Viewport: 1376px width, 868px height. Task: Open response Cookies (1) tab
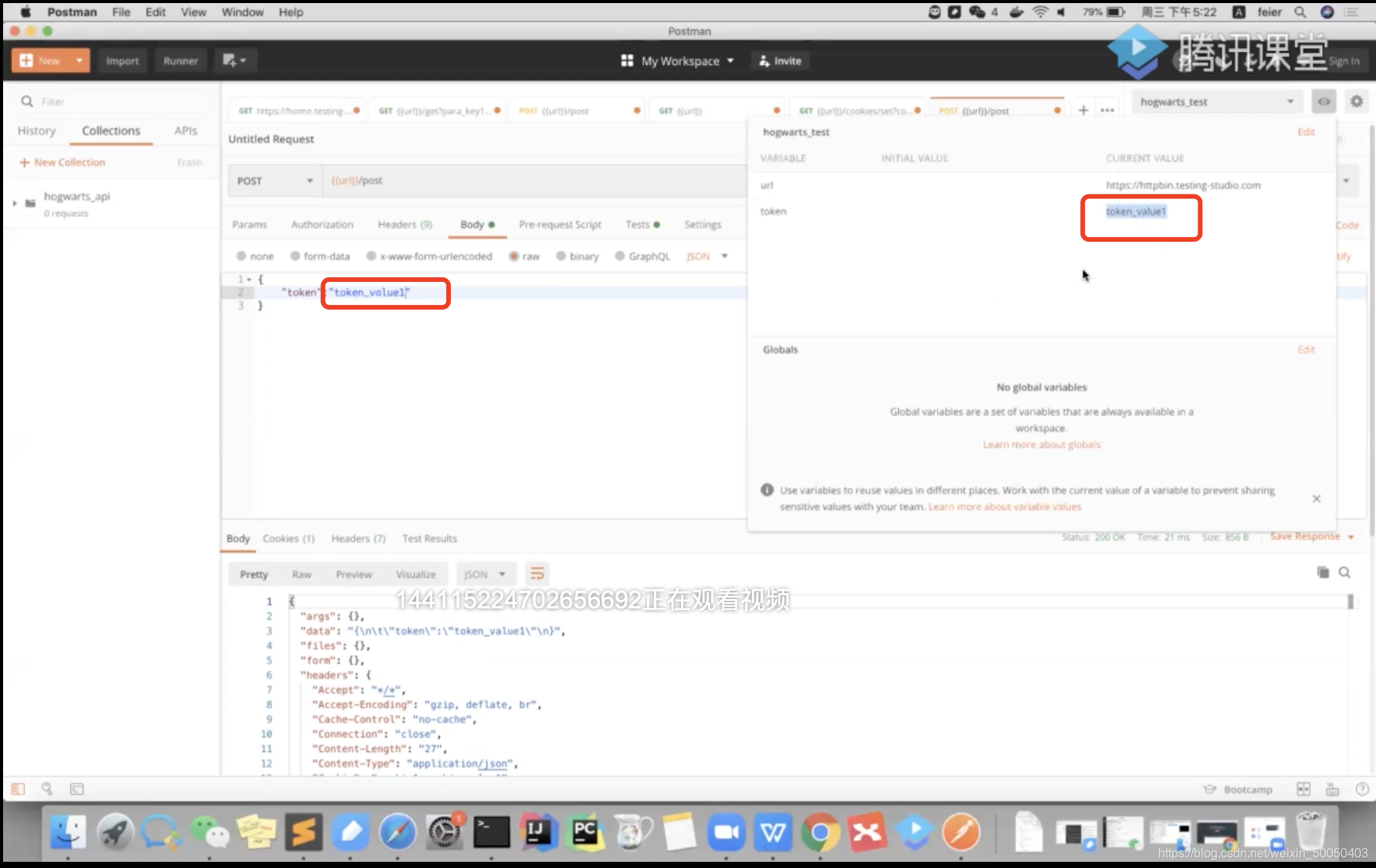pos(289,538)
